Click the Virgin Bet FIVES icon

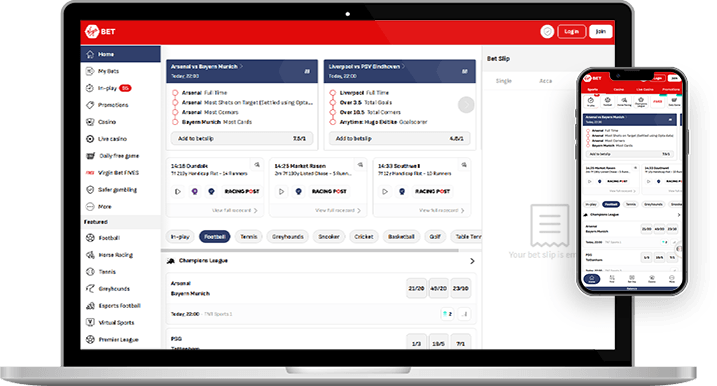(x=90, y=172)
